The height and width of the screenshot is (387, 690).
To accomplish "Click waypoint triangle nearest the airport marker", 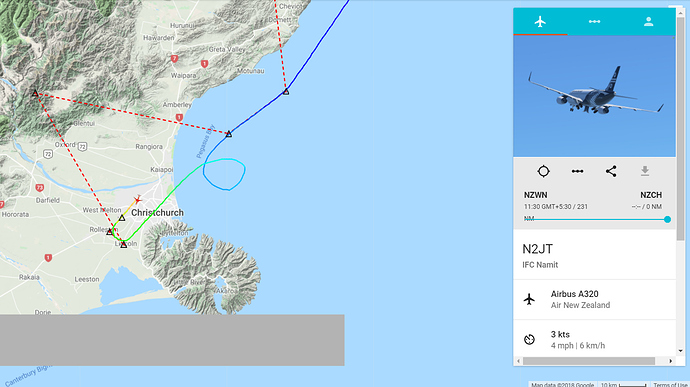I will coord(122,217).
